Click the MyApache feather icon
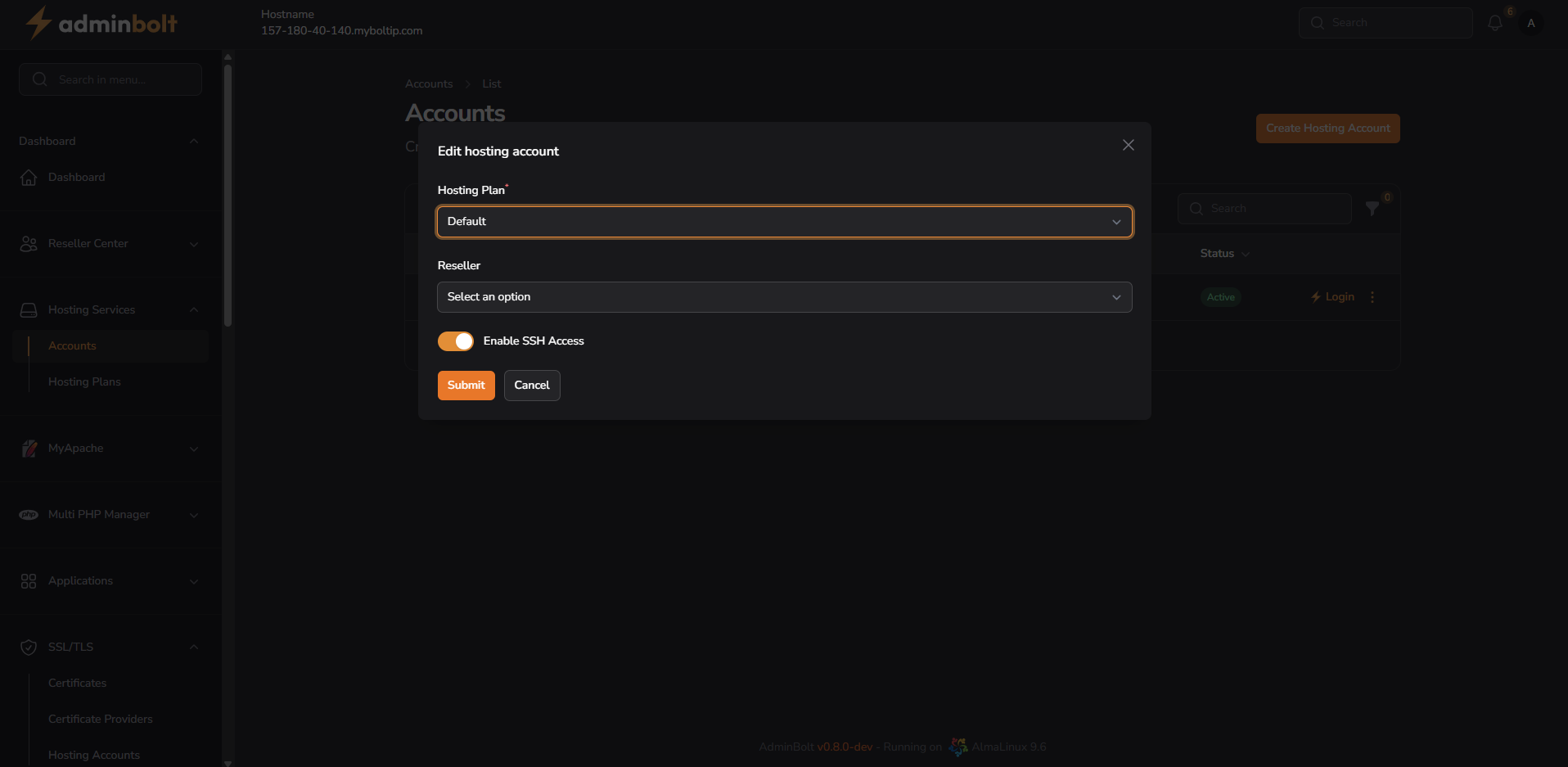Viewport: 1568px width, 767px height. (29, 449)
